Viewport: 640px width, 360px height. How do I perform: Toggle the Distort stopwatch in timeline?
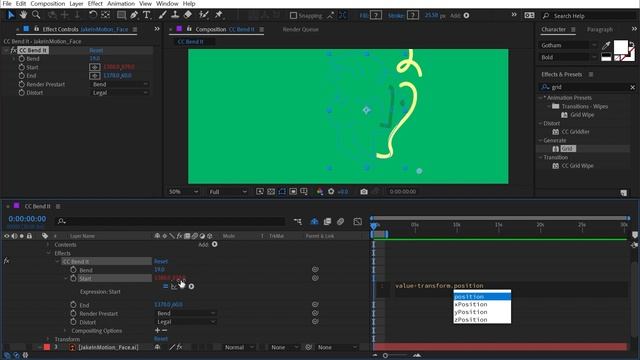(73, 322)
